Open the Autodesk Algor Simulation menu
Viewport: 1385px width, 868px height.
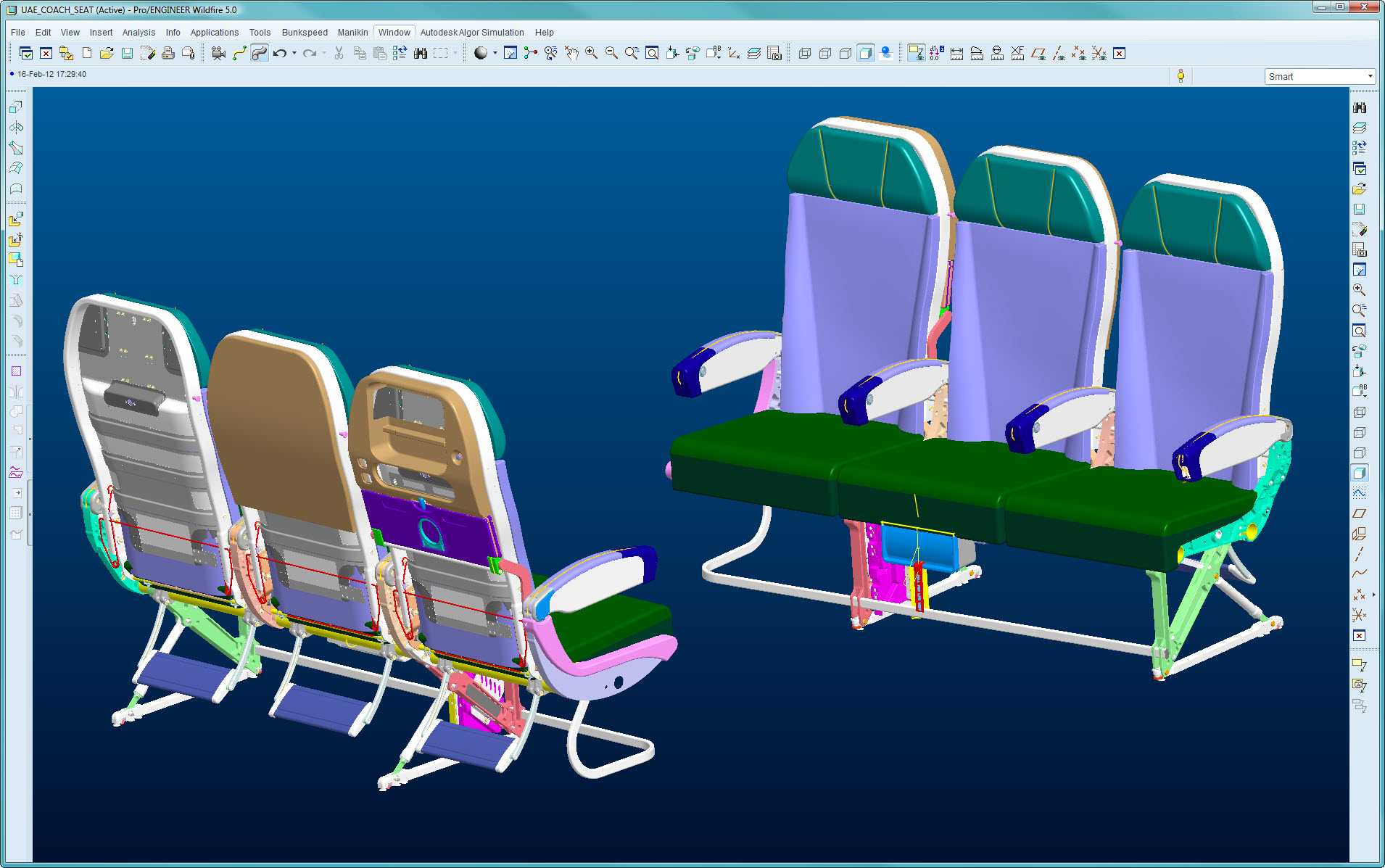tap(472, 33)
